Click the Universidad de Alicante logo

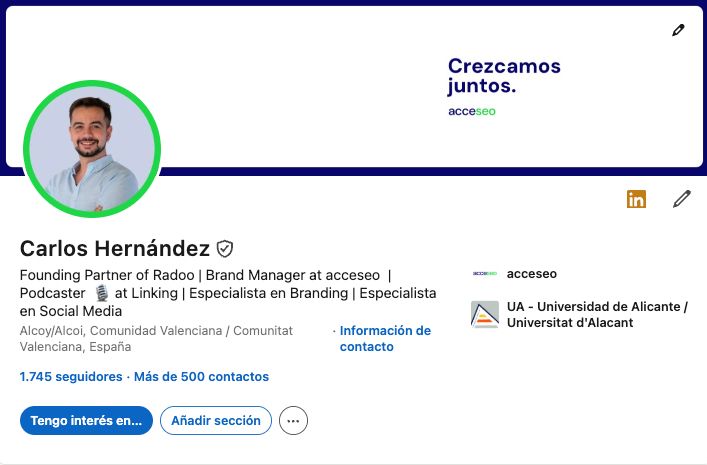coord(485,314)
